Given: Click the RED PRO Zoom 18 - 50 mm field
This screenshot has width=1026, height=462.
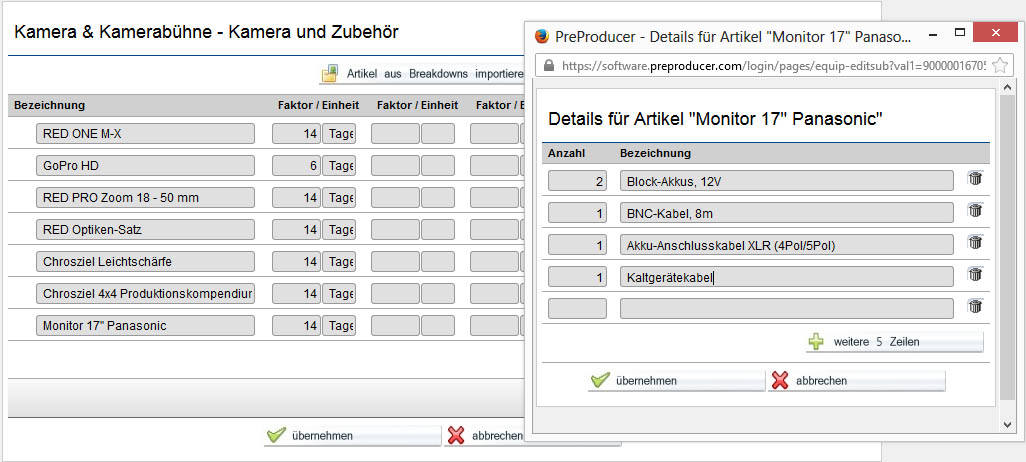Looking at the screenshot, I should tap(145, 198).
